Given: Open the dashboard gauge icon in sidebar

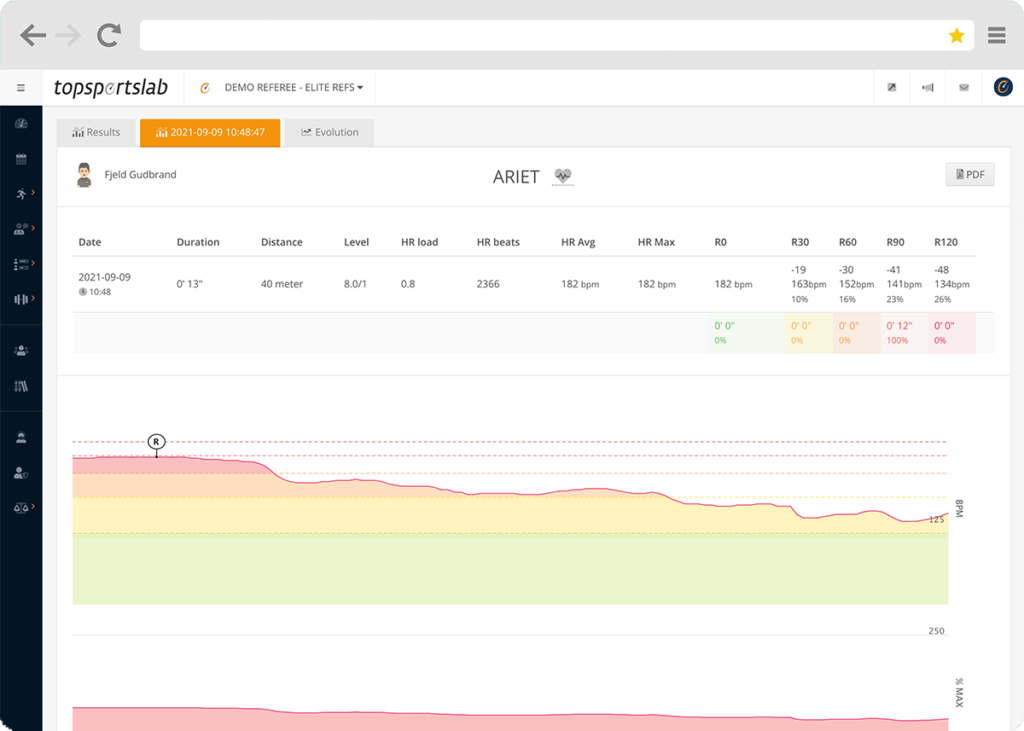Looking at the screenshot, I should click(x=21, y=122).
